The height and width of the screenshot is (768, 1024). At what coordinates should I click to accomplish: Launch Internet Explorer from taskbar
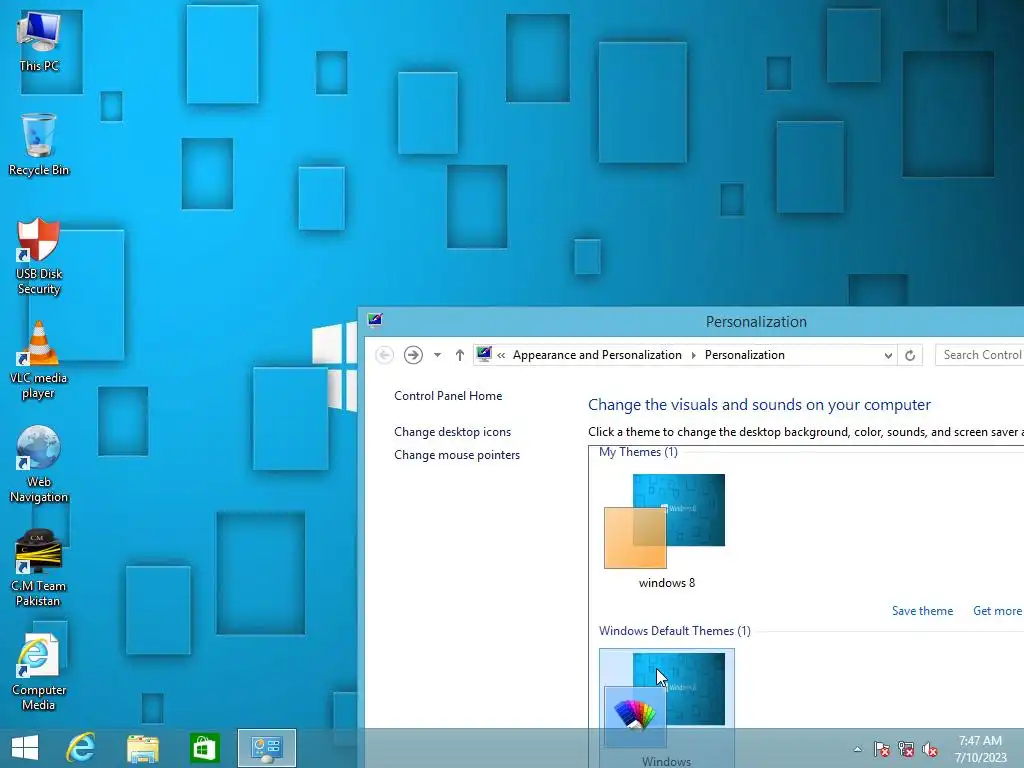click(x=81, y=748)
